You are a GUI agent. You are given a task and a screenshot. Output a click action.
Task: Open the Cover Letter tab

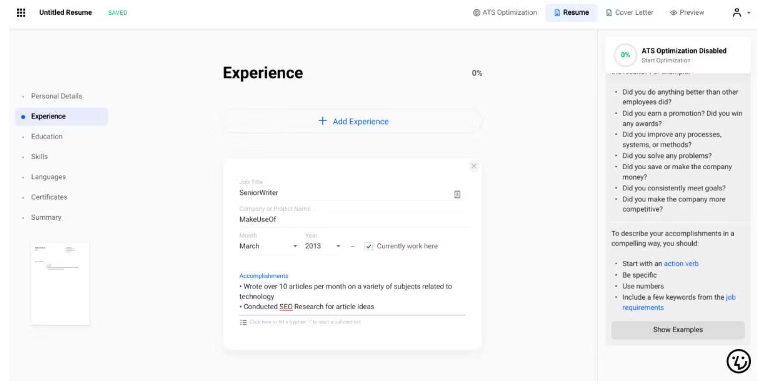click(630, 13)
